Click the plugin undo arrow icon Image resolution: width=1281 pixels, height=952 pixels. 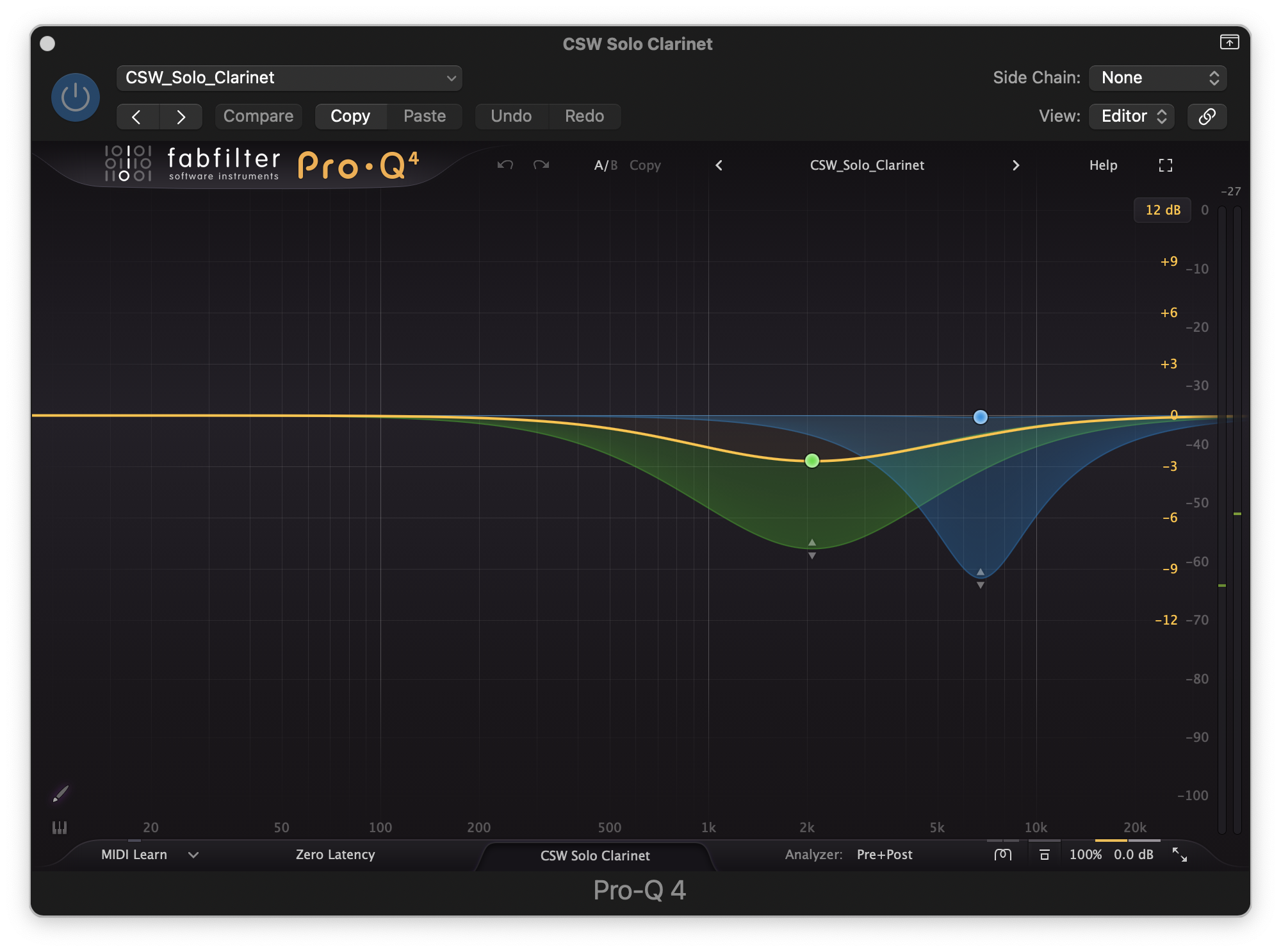click(x=505, y=165)
